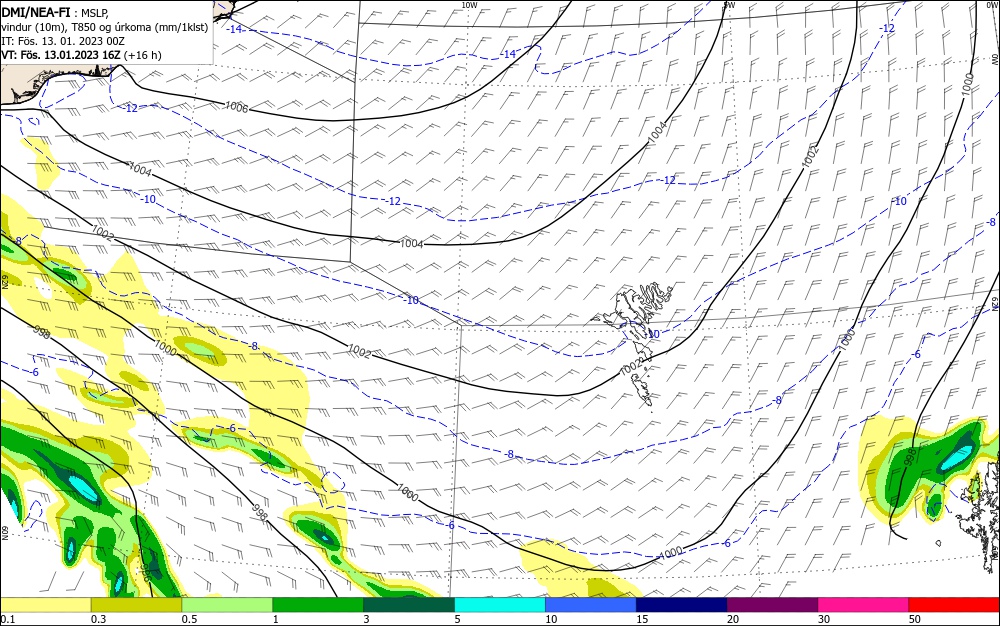Click the olive 0.3–0.5 legend swatch
Screen dimensions: 1000x626
coord(136,605)
